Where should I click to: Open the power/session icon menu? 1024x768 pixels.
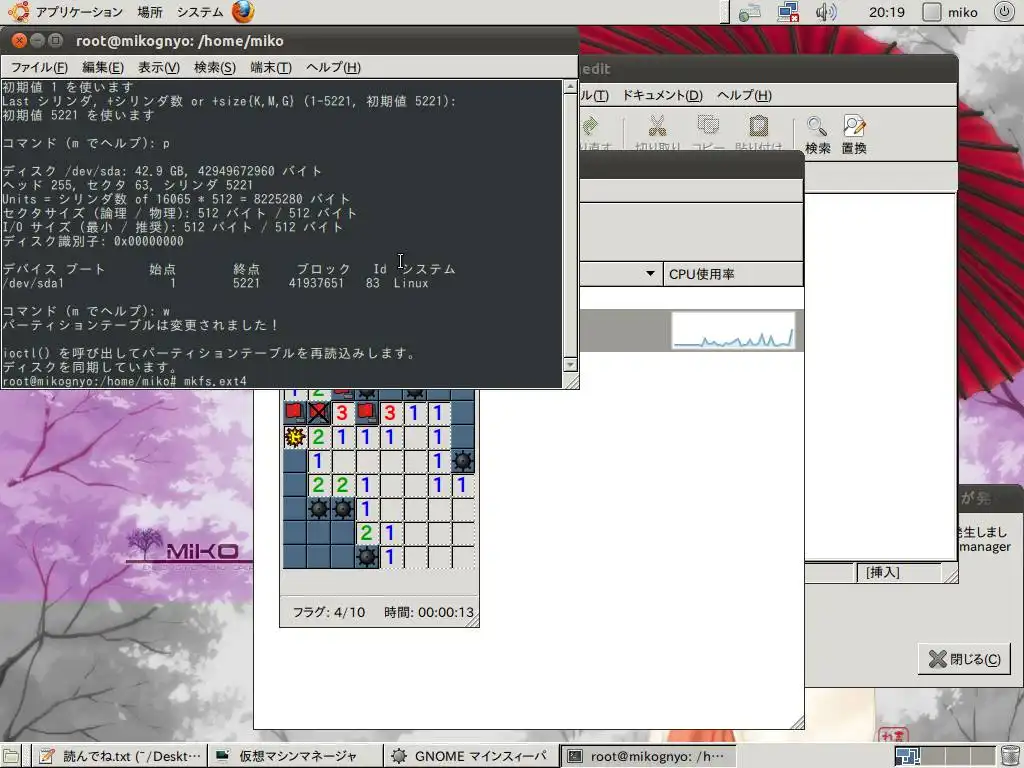pos(1004,12)
